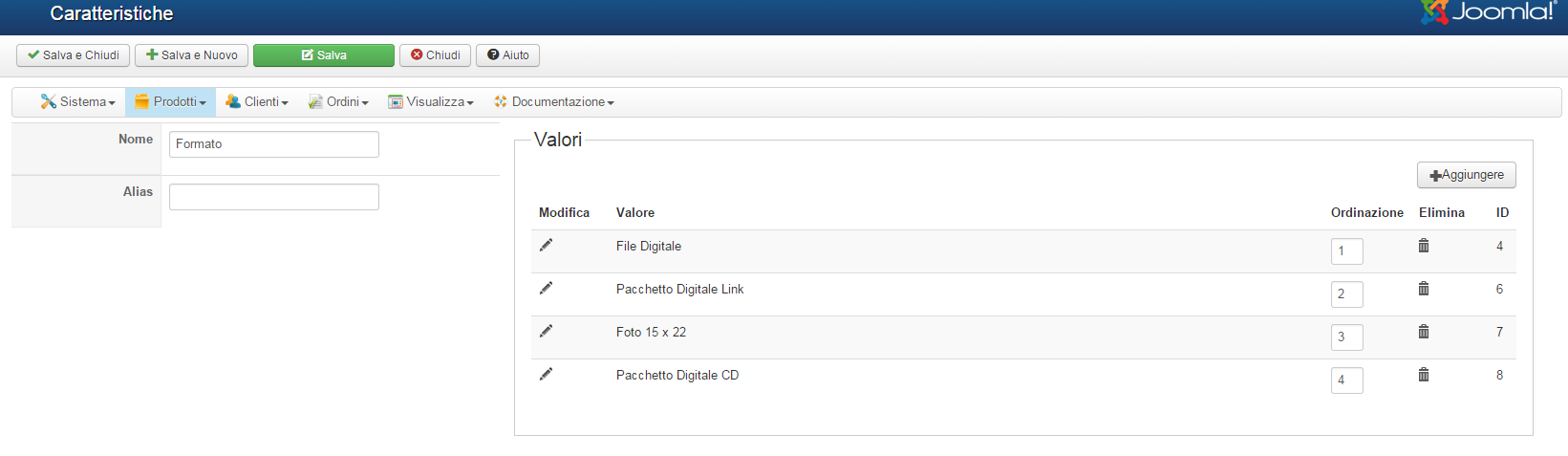Focus the Alias text field
This screenshot has width=1568, height=456.
point(274,197)
